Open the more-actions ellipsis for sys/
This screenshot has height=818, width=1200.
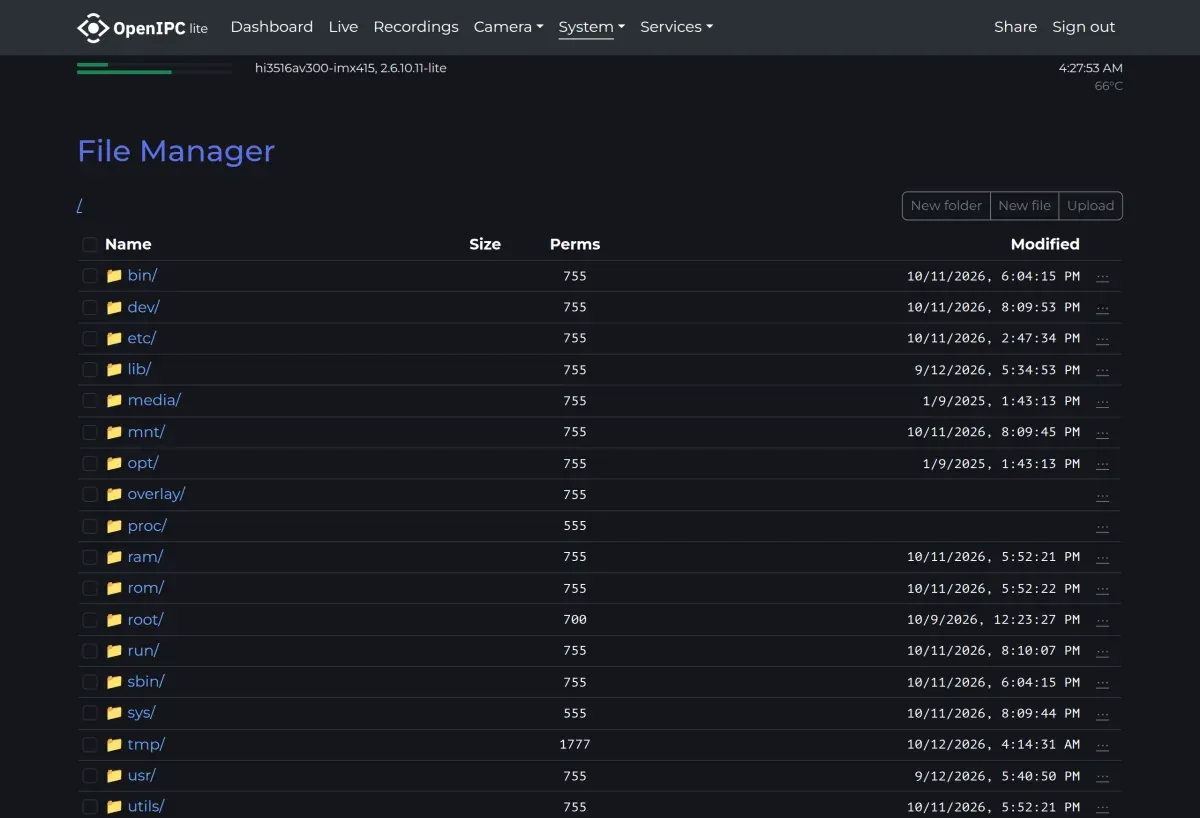(1102, 713)
